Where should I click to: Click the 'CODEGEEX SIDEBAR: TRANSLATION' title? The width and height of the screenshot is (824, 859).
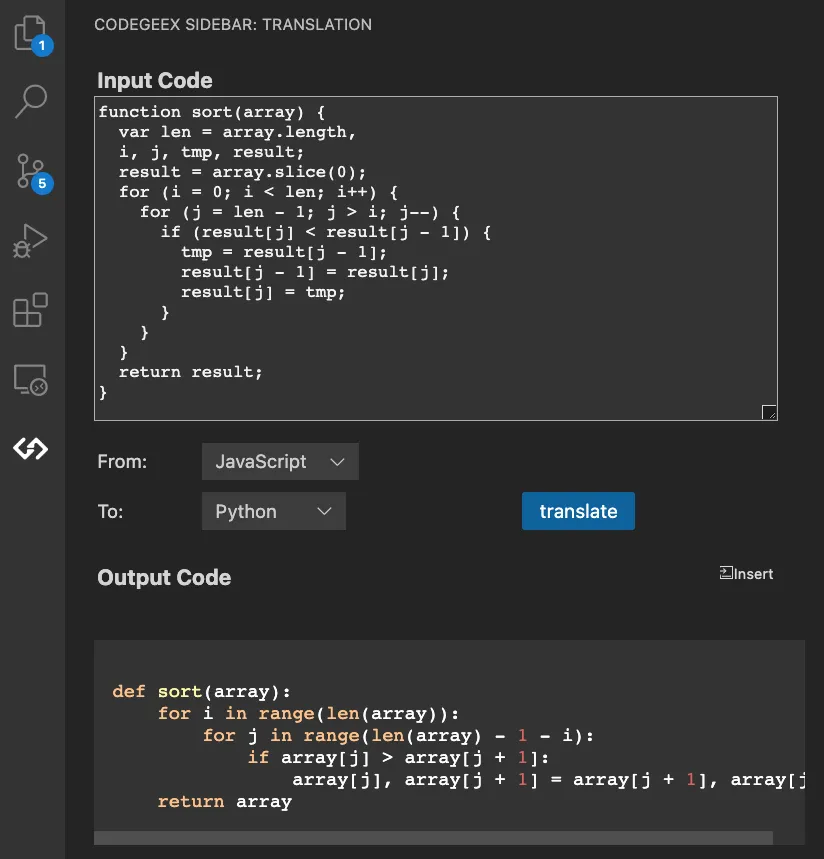click(233, 25)
